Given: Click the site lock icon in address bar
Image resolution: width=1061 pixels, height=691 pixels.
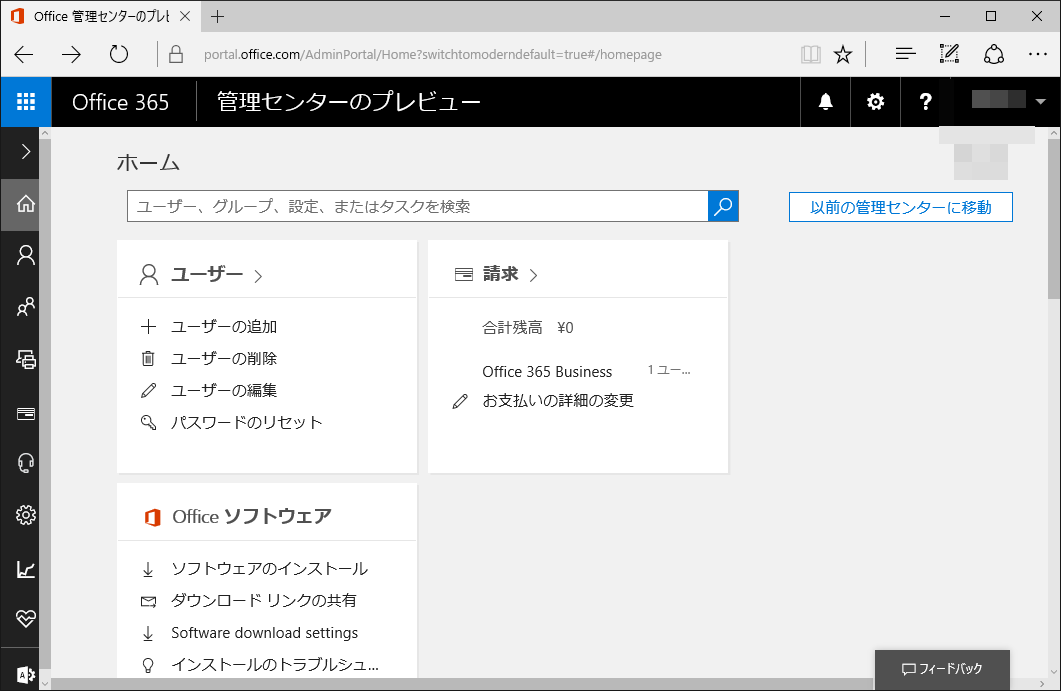Looking at the screenshot, I should tap(175, 54).
